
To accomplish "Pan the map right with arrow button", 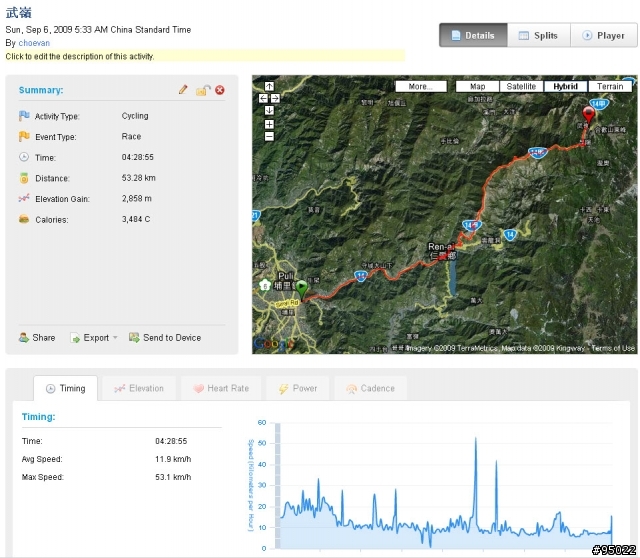I will coord(276,98).
